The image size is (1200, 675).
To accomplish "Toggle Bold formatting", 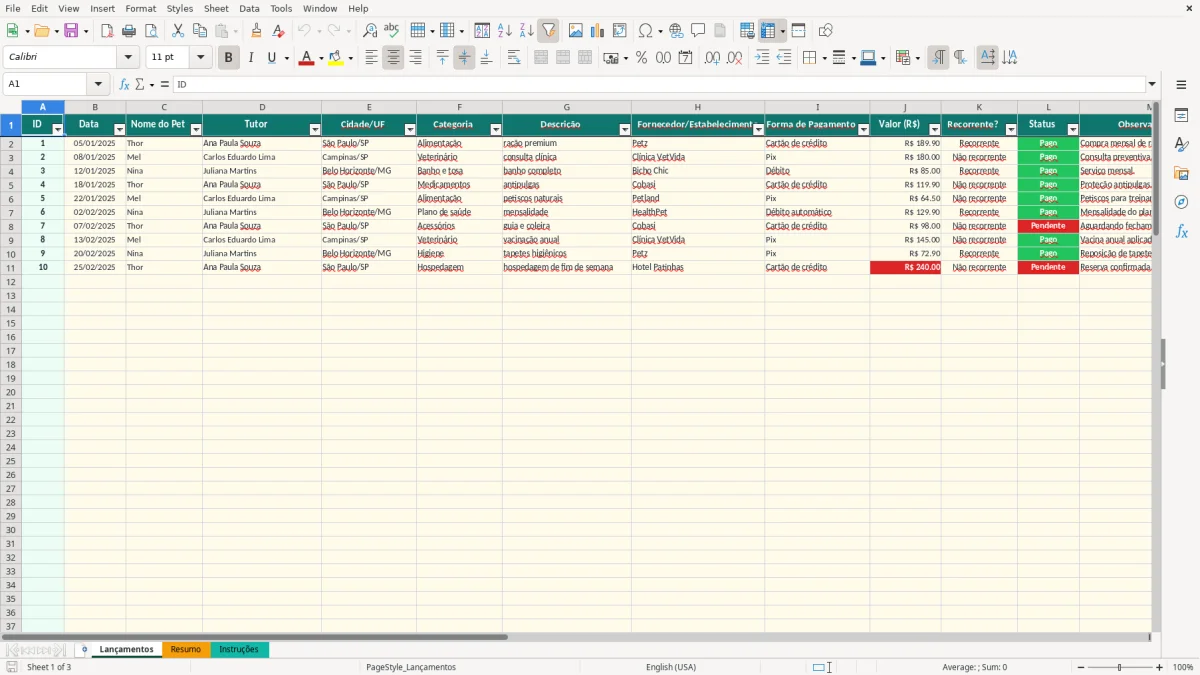I will click(228, 58).
